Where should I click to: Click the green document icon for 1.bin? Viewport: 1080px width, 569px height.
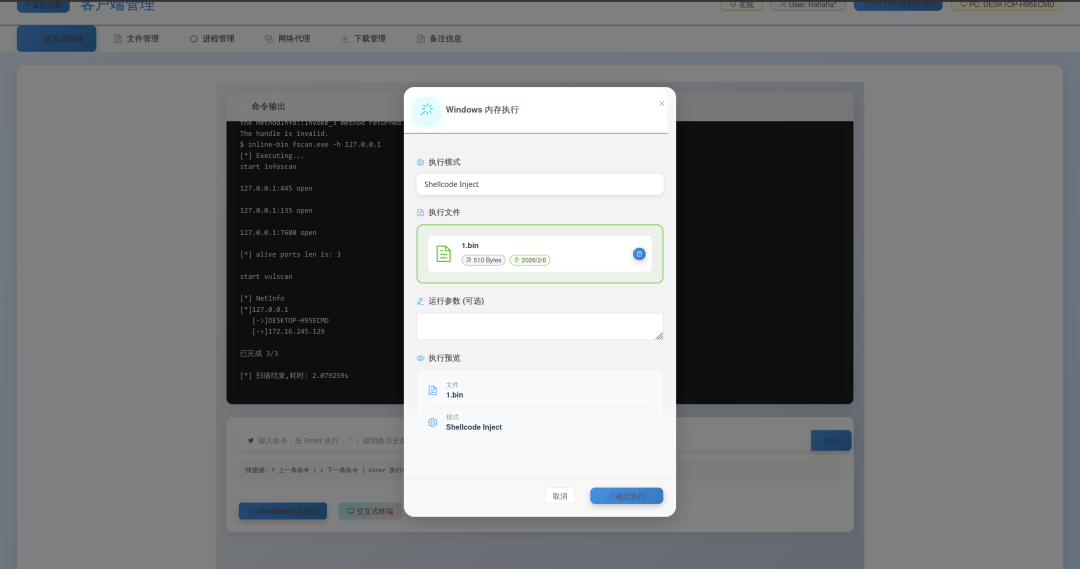(x=444, y=254)
